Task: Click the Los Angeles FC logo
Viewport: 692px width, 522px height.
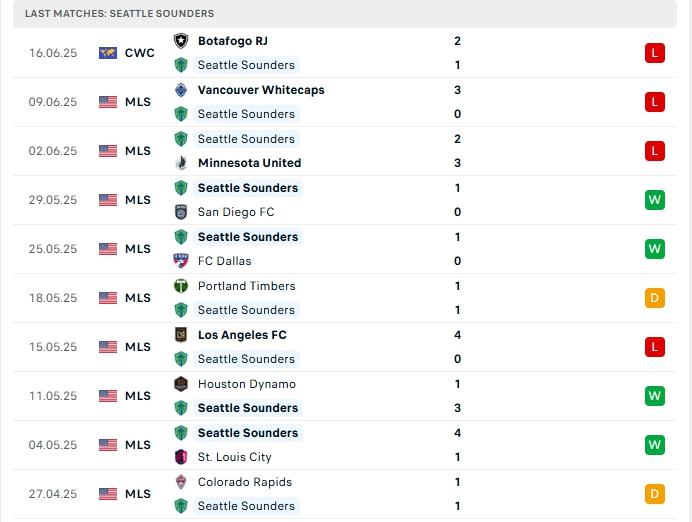Action: click(181, 335)
